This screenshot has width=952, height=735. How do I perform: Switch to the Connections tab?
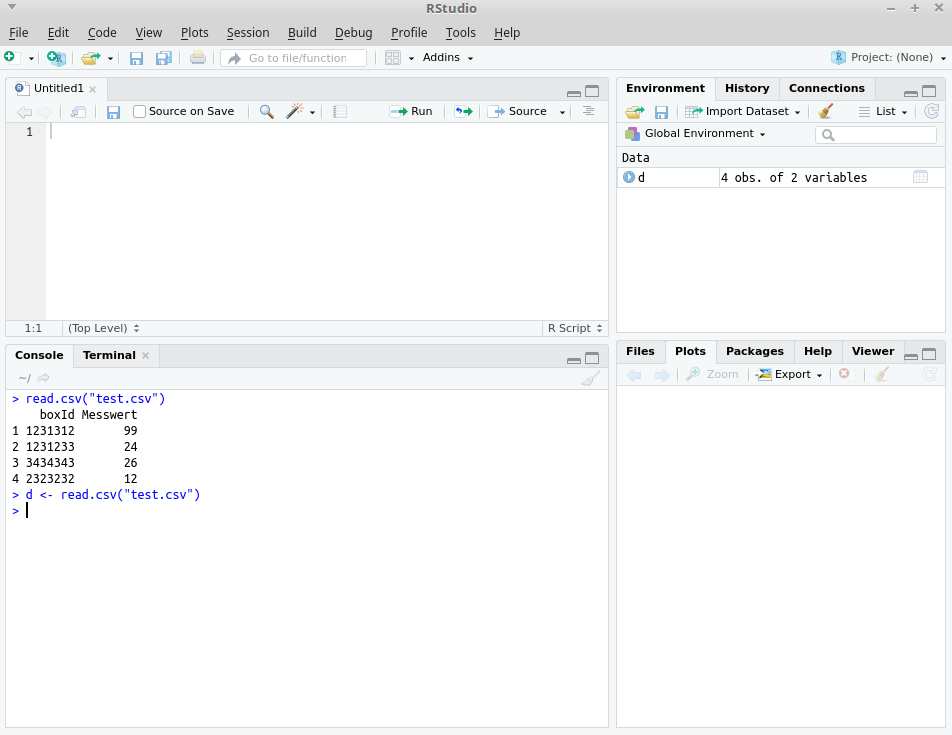click(826, 89)
